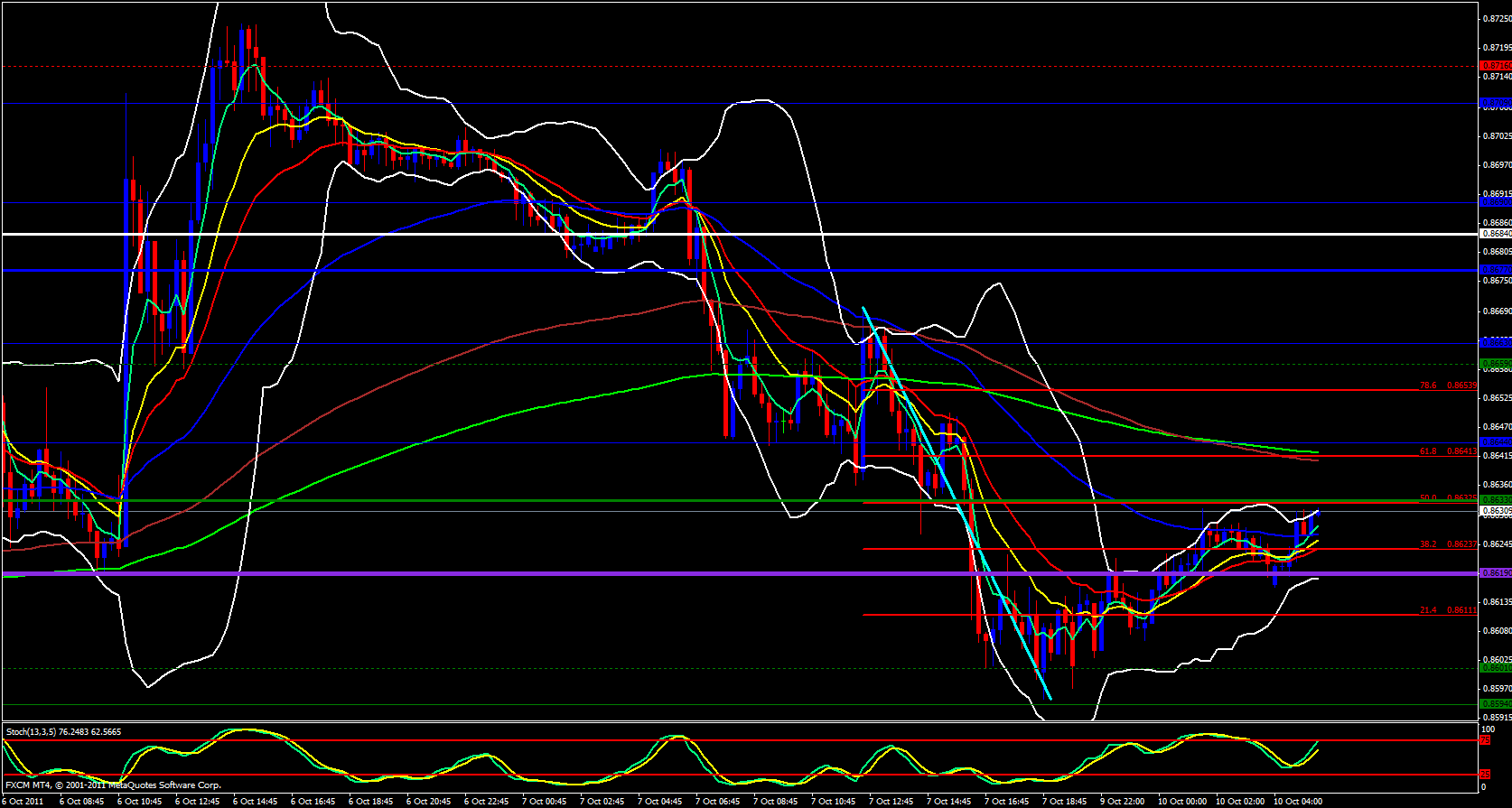Click the 6 Oct 14:45 time label

[256, 802]
